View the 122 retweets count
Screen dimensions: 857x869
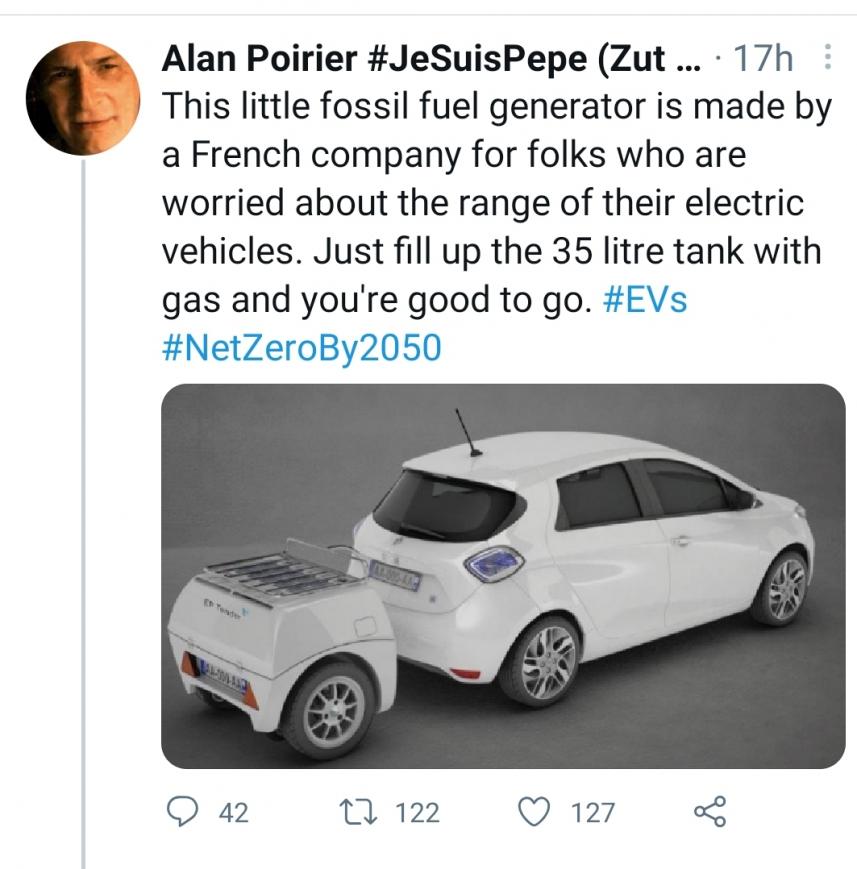point(417,813)
